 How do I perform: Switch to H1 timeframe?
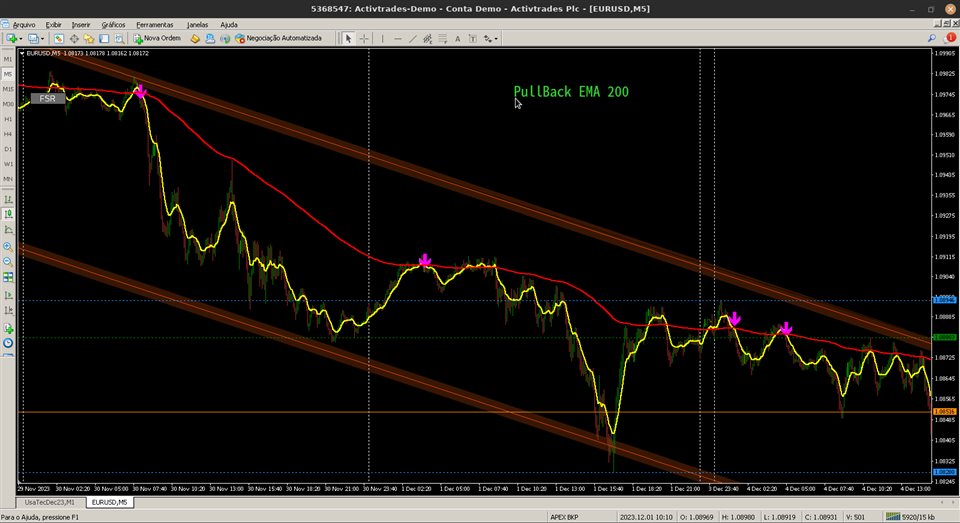(8, 119)
